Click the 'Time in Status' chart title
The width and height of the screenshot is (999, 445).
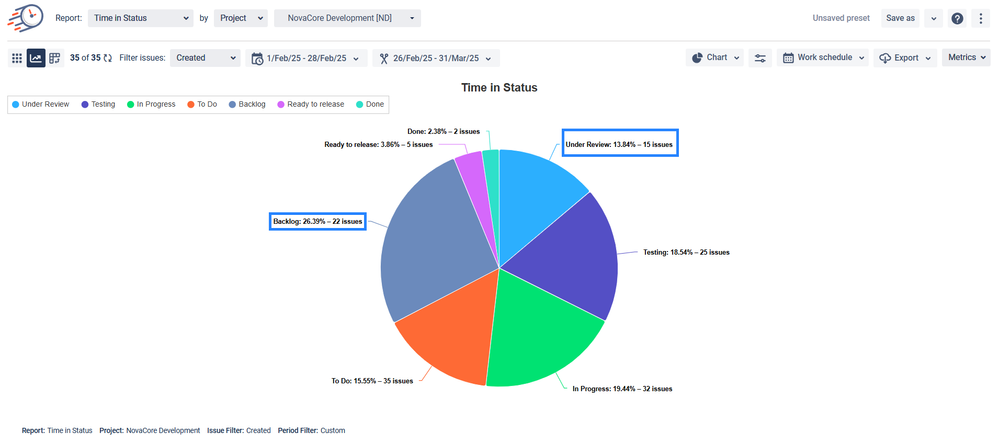[500, 88]
